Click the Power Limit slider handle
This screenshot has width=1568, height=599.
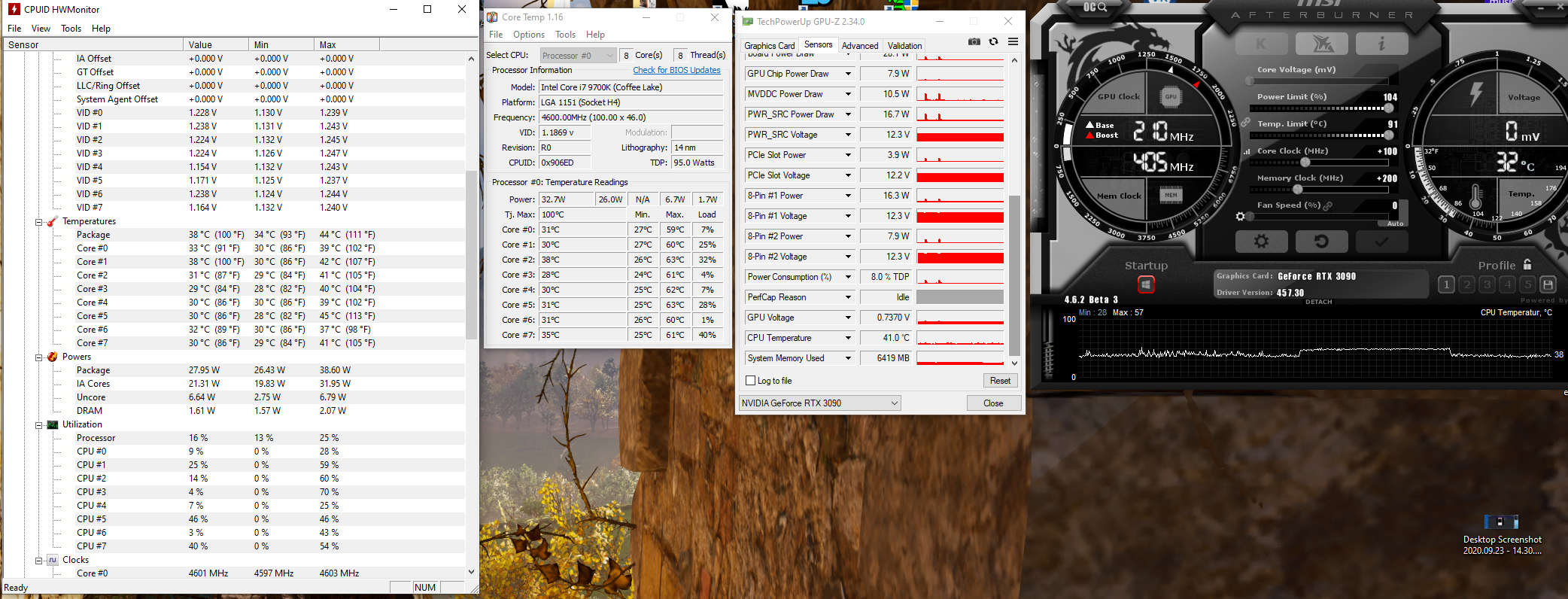(x=1388, y=108)
